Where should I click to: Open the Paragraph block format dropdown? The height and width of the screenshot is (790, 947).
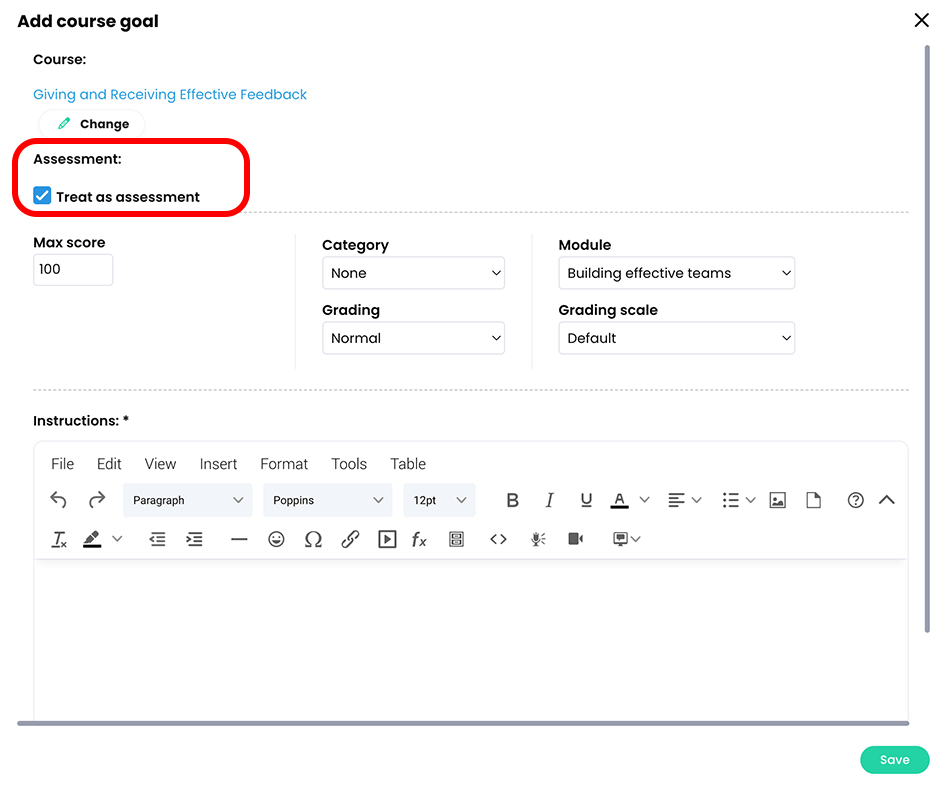click(x=188, y=500)
